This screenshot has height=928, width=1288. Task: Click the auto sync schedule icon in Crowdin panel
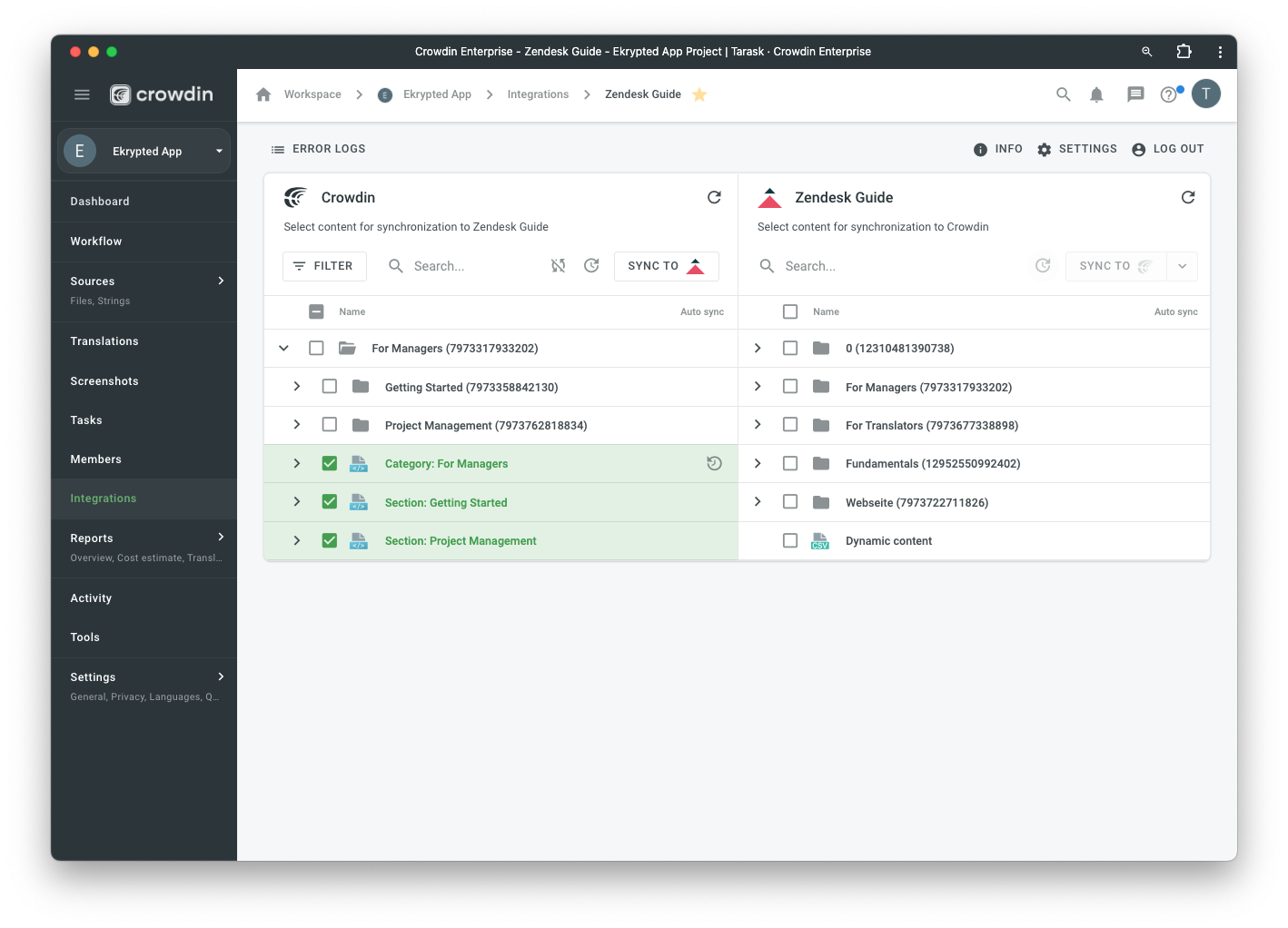pyautogui.click(x=591, y=265)
